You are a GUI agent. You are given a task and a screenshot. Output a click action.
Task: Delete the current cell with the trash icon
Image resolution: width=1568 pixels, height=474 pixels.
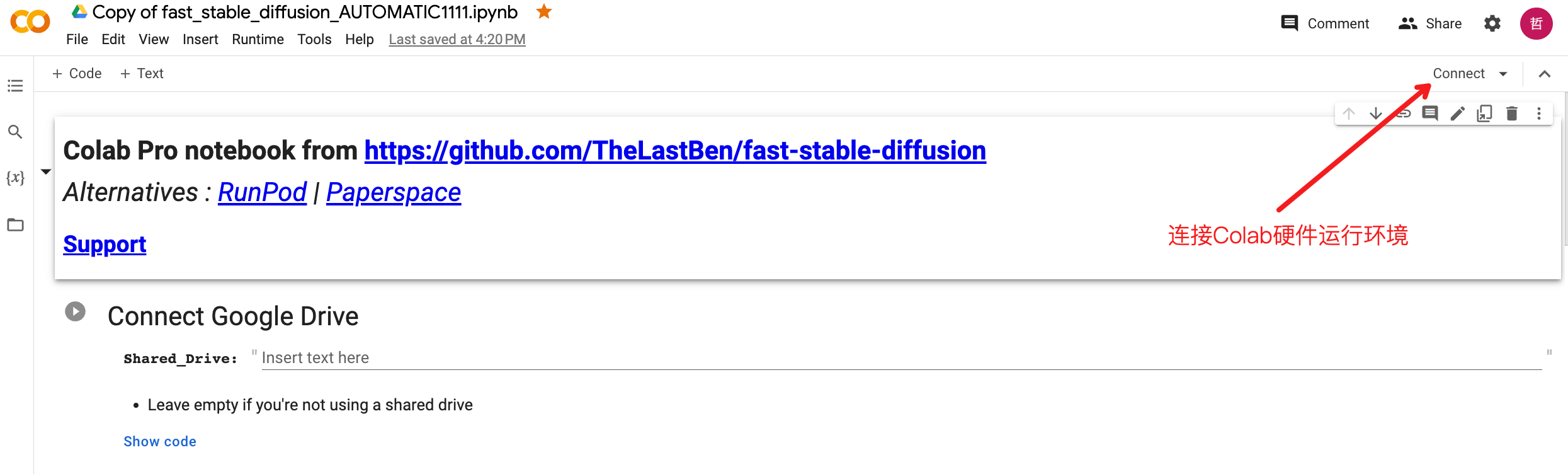coord(1511,113)
